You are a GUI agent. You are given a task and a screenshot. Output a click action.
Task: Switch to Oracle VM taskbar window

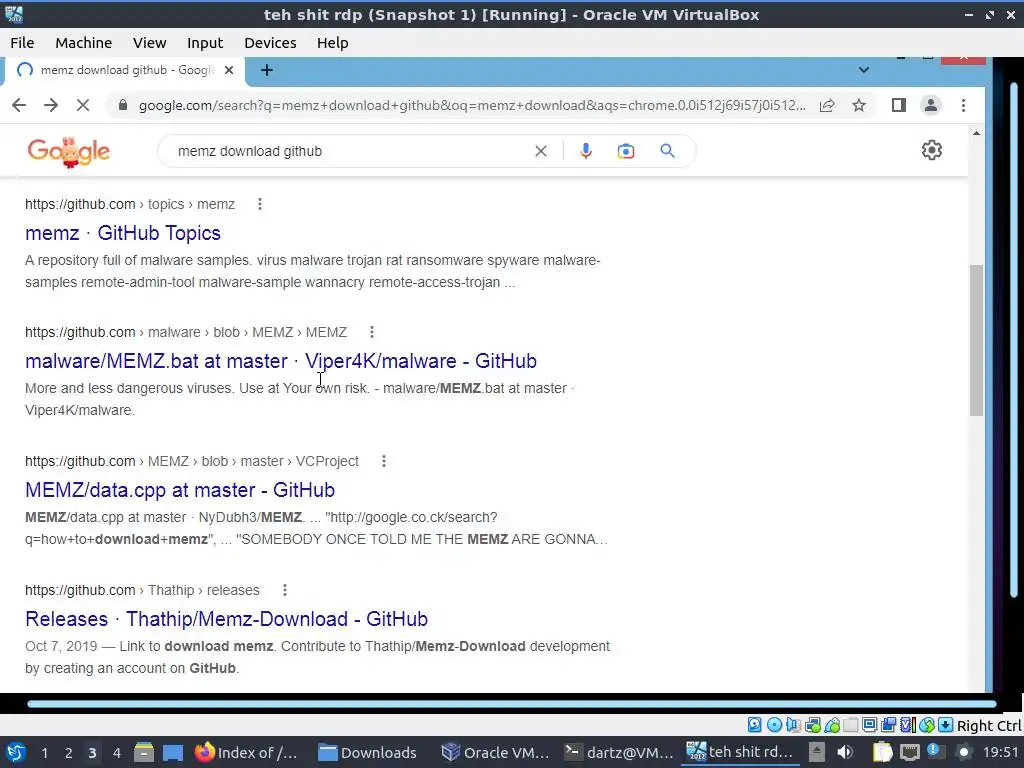point(496,752)
